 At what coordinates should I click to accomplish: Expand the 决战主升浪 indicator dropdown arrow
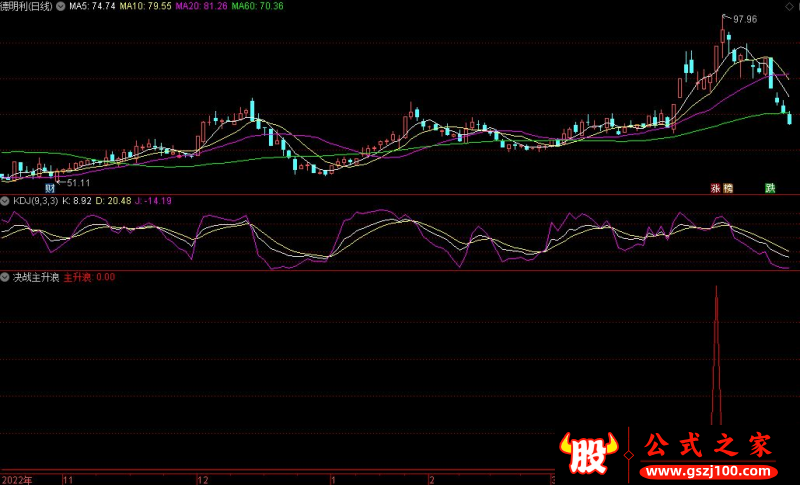point(5,276)
